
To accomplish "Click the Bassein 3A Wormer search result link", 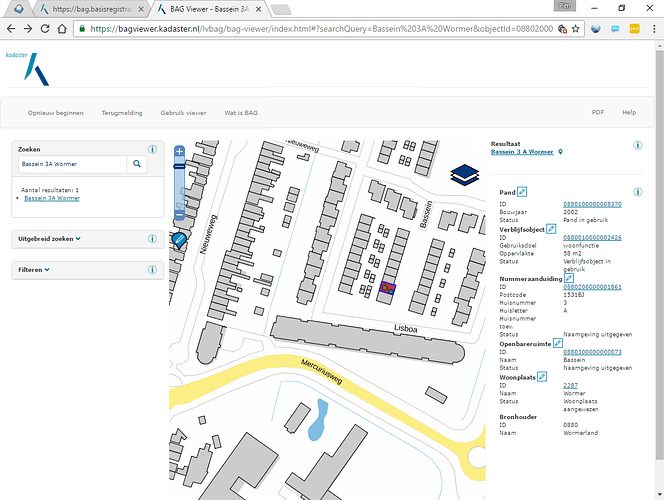I will click(x=52, y=198).
